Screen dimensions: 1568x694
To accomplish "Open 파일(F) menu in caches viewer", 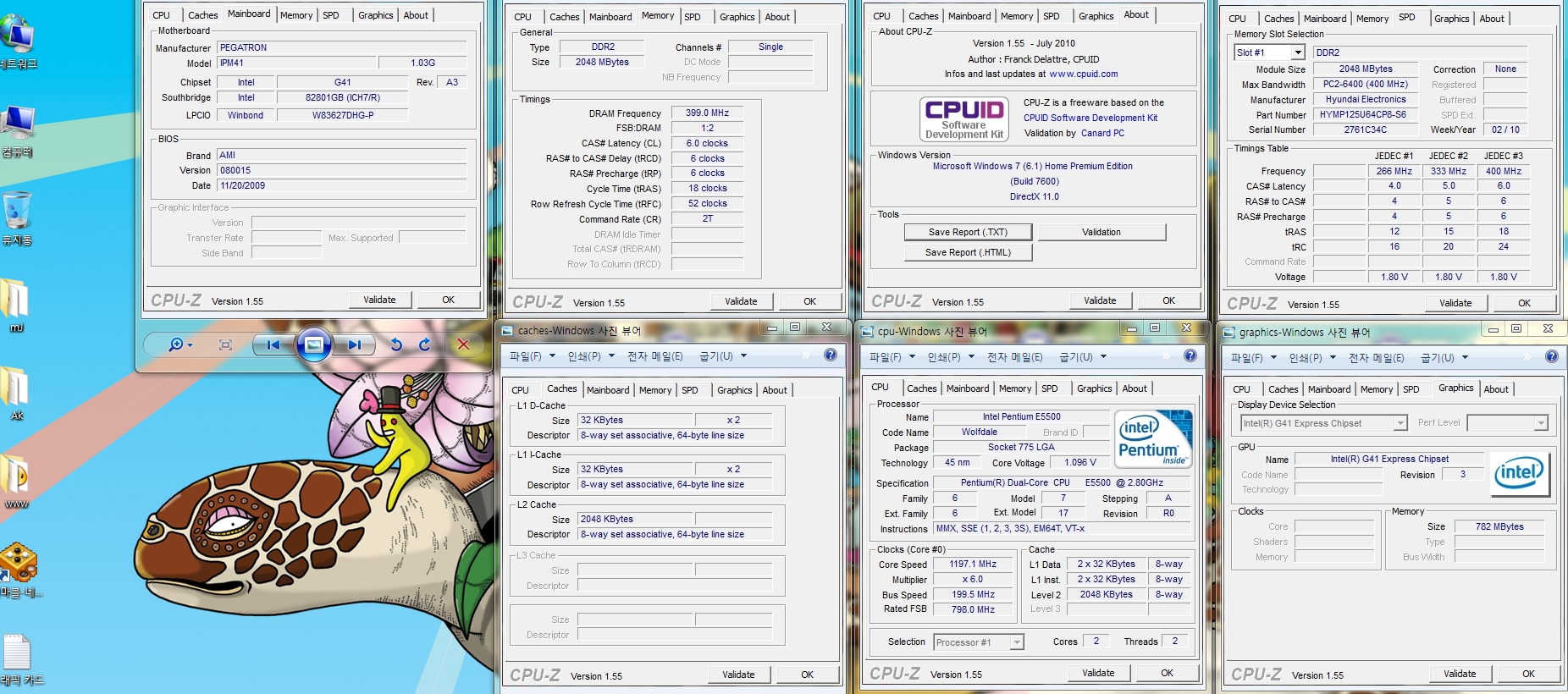I will click(532, 356).
